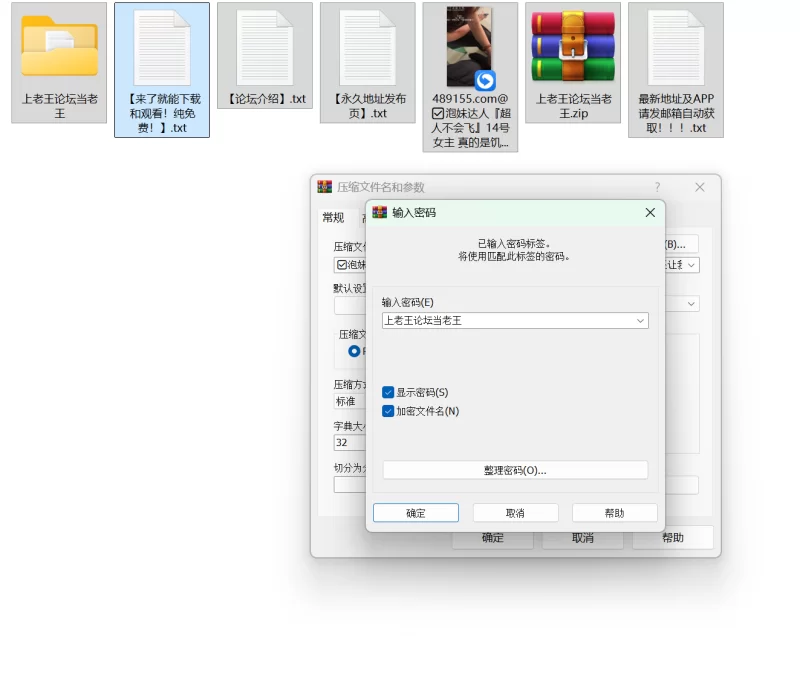Click the 整理密码(O)... button
The height and width of the screenshot is (686, 800).
click(x=515, y=470)
